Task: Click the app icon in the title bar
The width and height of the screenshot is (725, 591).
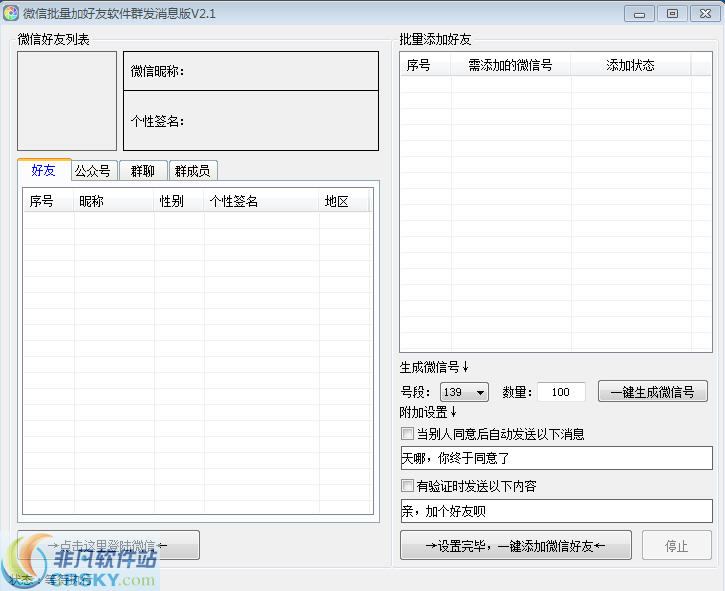Action: point(11,13)
